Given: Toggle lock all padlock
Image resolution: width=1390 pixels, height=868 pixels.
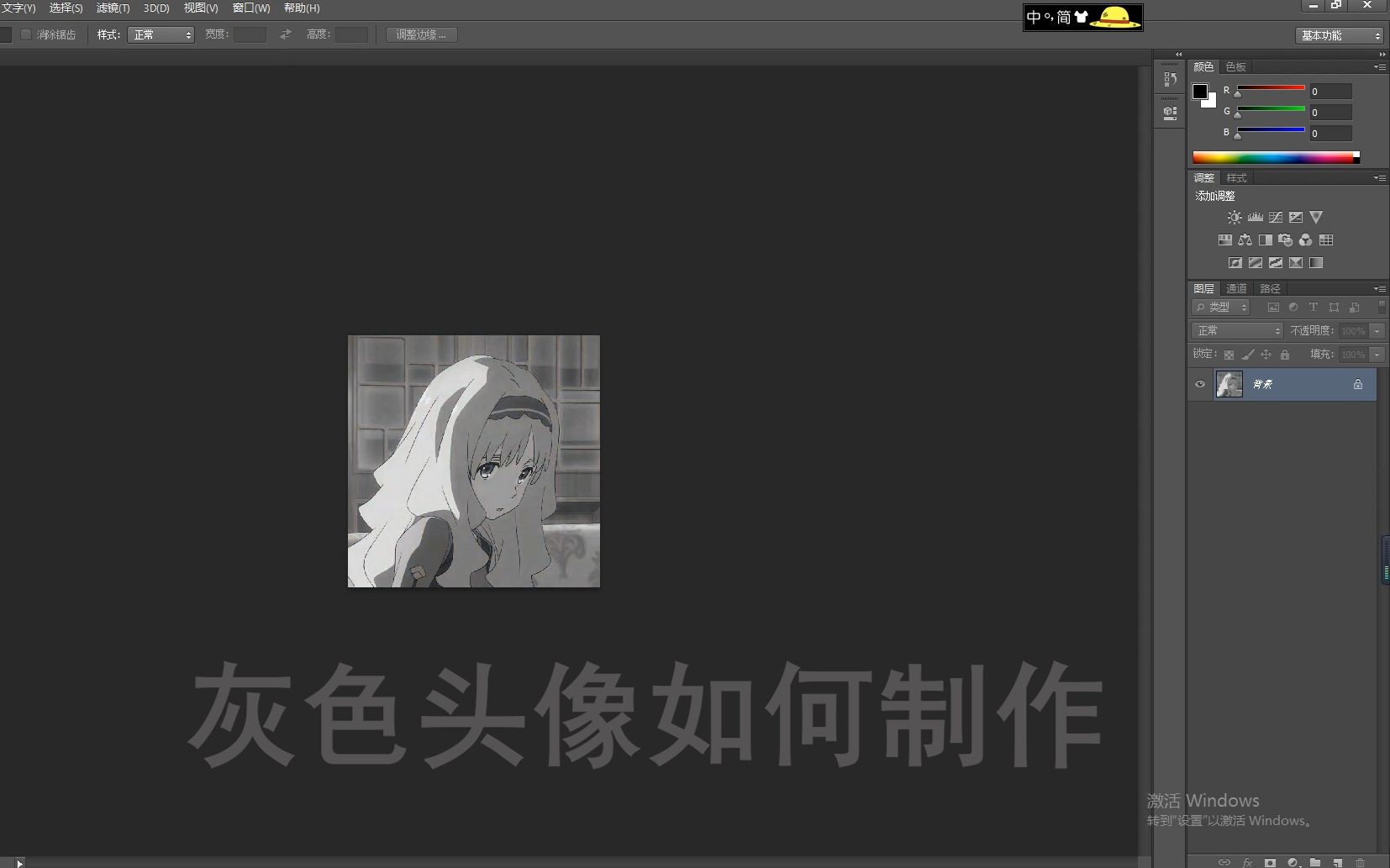Looking at the screenshot, I should 1284,355.
